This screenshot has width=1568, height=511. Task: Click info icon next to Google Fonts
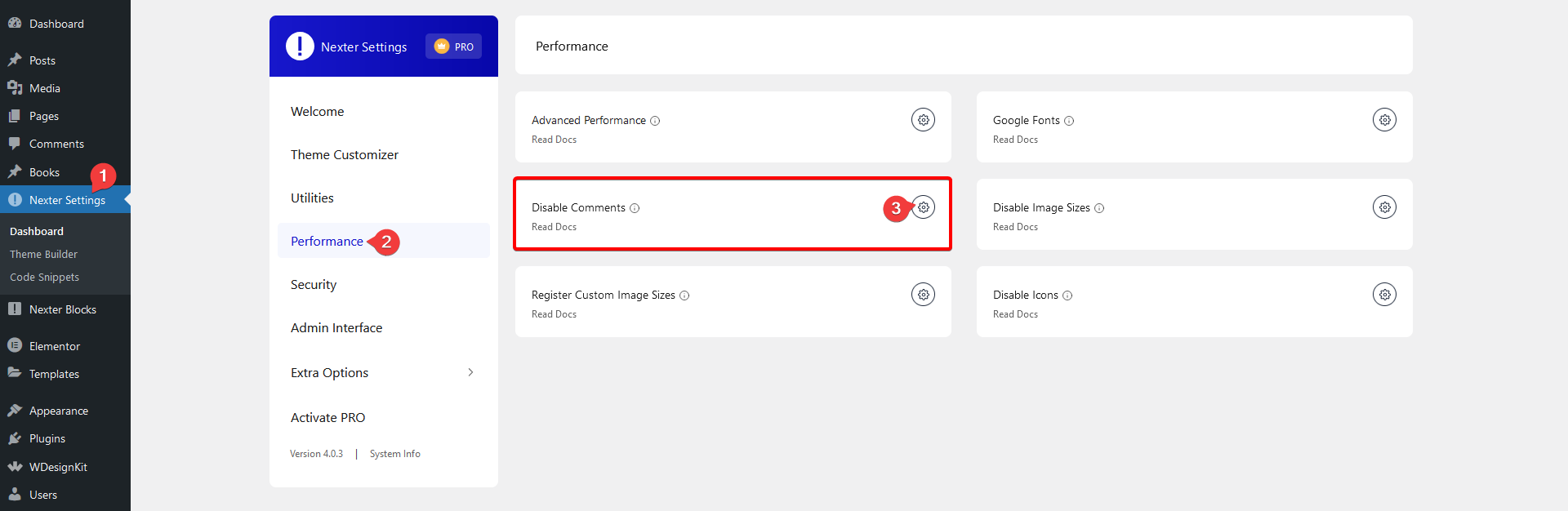(x=1069, y=121)
